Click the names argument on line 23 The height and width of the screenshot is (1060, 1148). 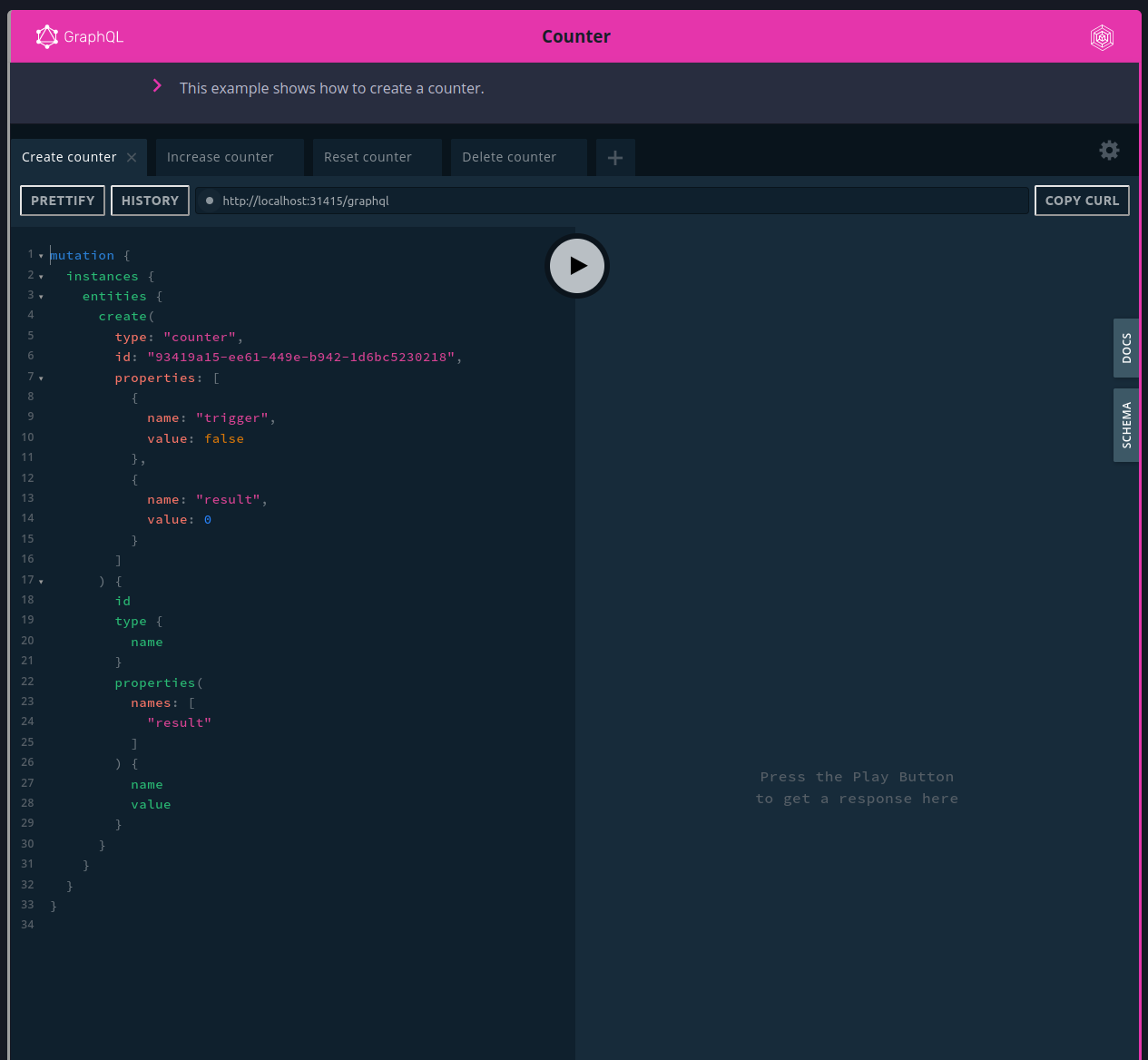click(151, 703)
